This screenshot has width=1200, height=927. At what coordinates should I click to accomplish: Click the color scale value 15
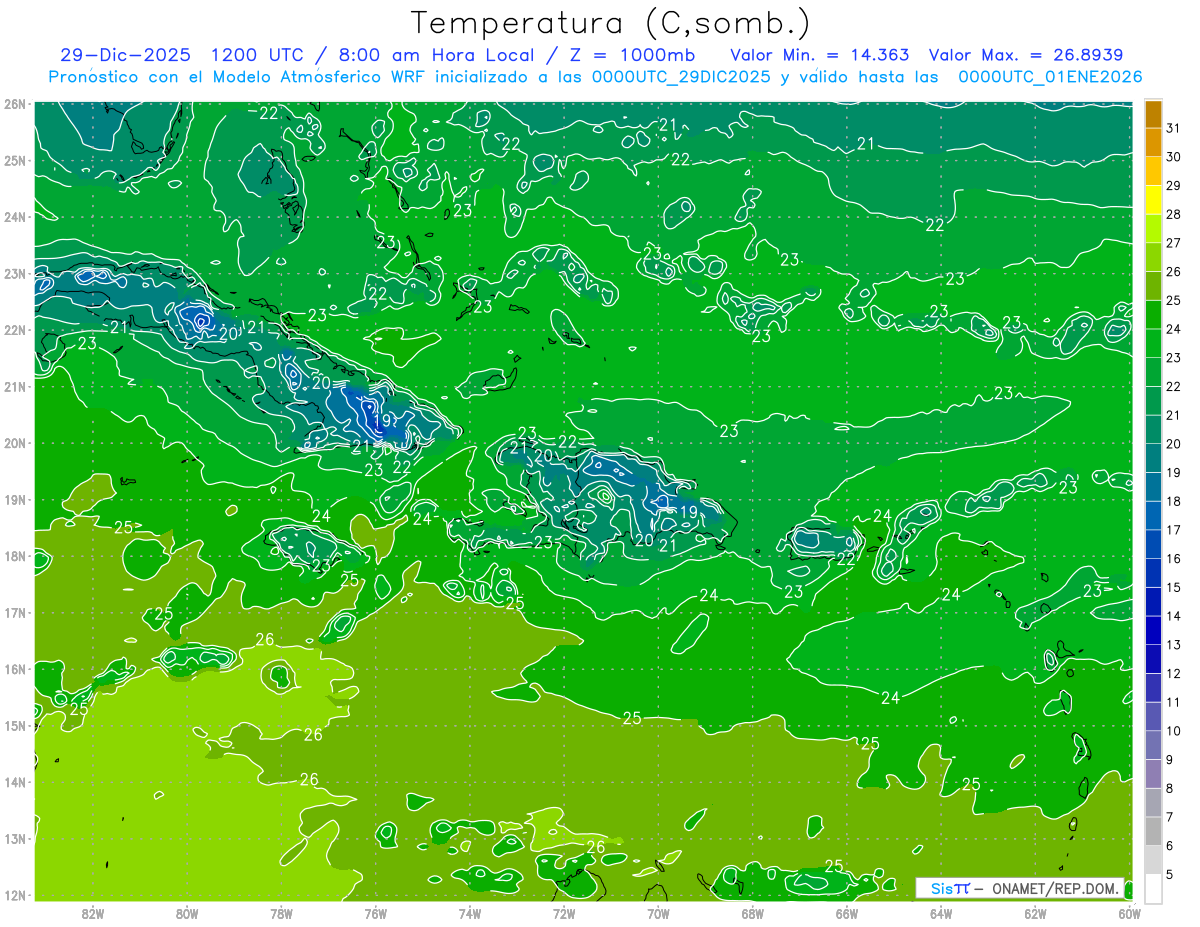click(x=1174, y=588)
